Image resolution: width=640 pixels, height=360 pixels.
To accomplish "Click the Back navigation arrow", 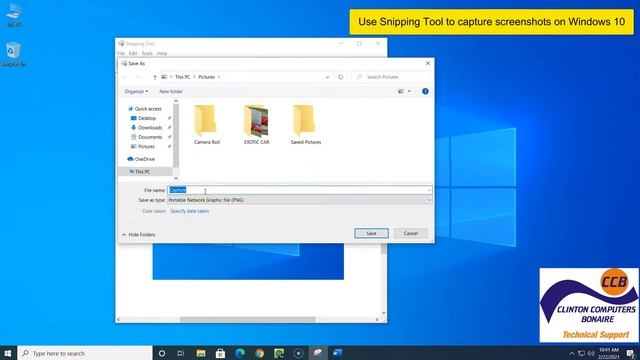I will click(x=125, y=77).
